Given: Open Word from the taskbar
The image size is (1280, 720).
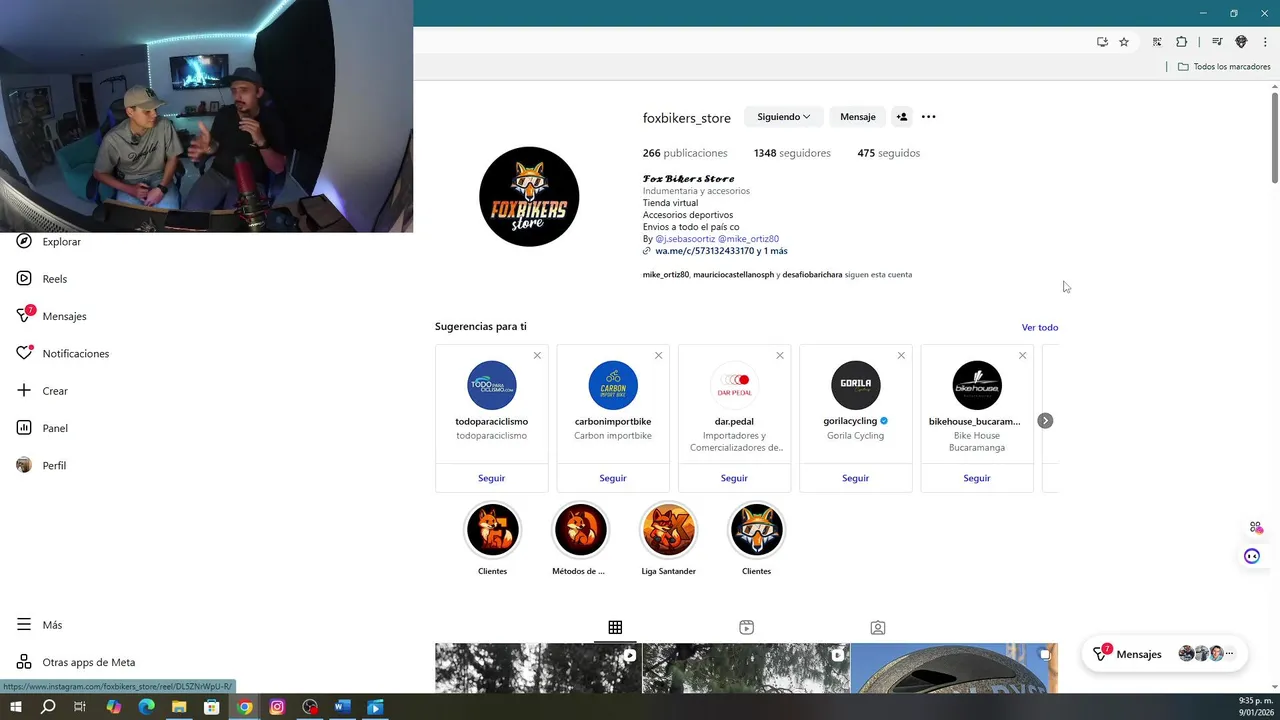Looking at the screenshot, I should tap(342, 707).
